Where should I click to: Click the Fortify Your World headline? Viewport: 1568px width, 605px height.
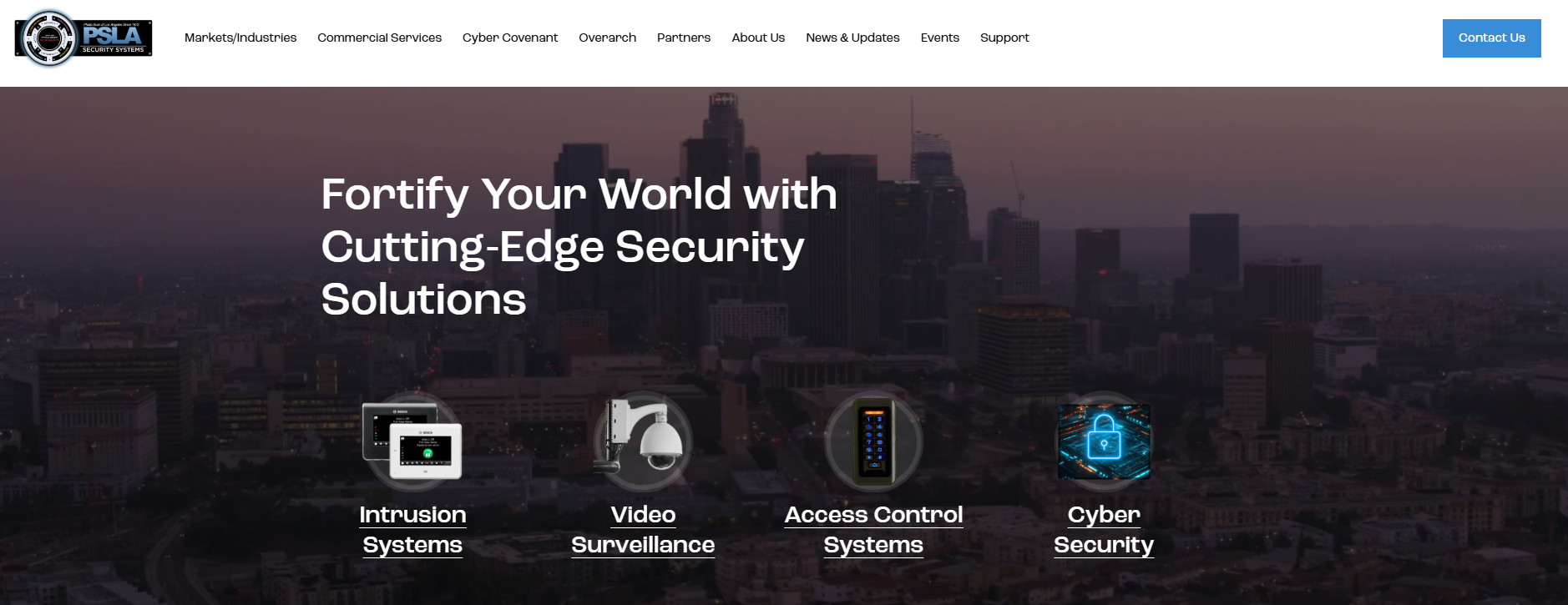579,246
